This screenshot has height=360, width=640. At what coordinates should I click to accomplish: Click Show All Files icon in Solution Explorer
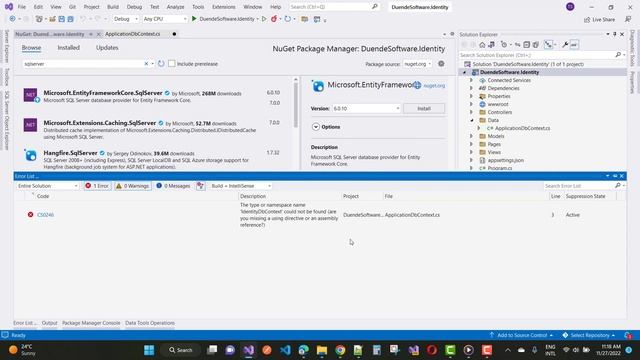click(536, 45)
